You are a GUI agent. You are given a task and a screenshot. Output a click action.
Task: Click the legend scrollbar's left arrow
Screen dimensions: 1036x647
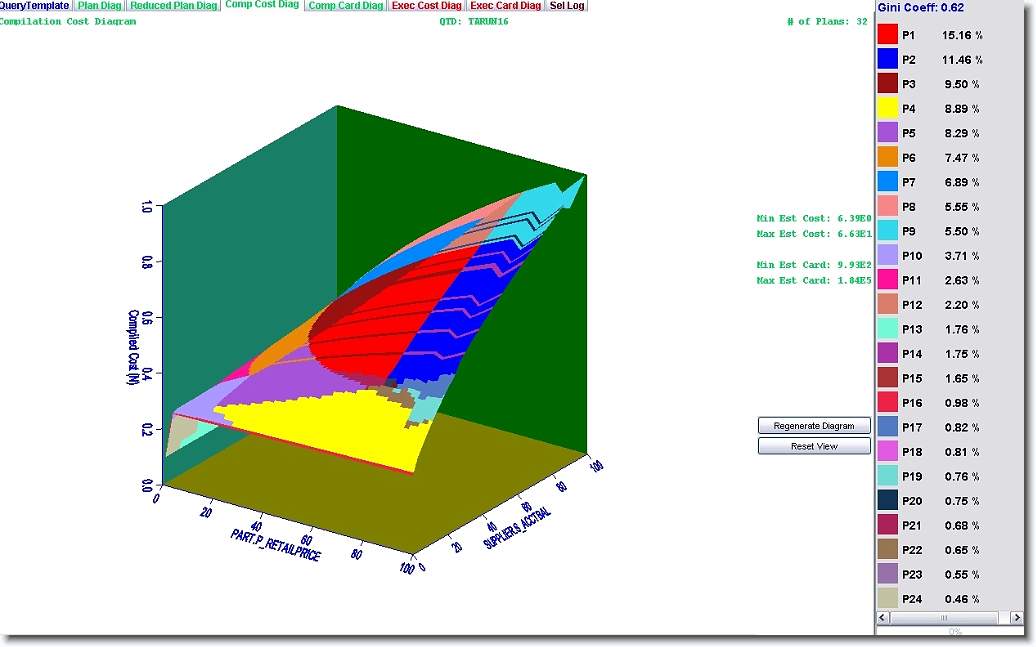(x=884, y=619)
